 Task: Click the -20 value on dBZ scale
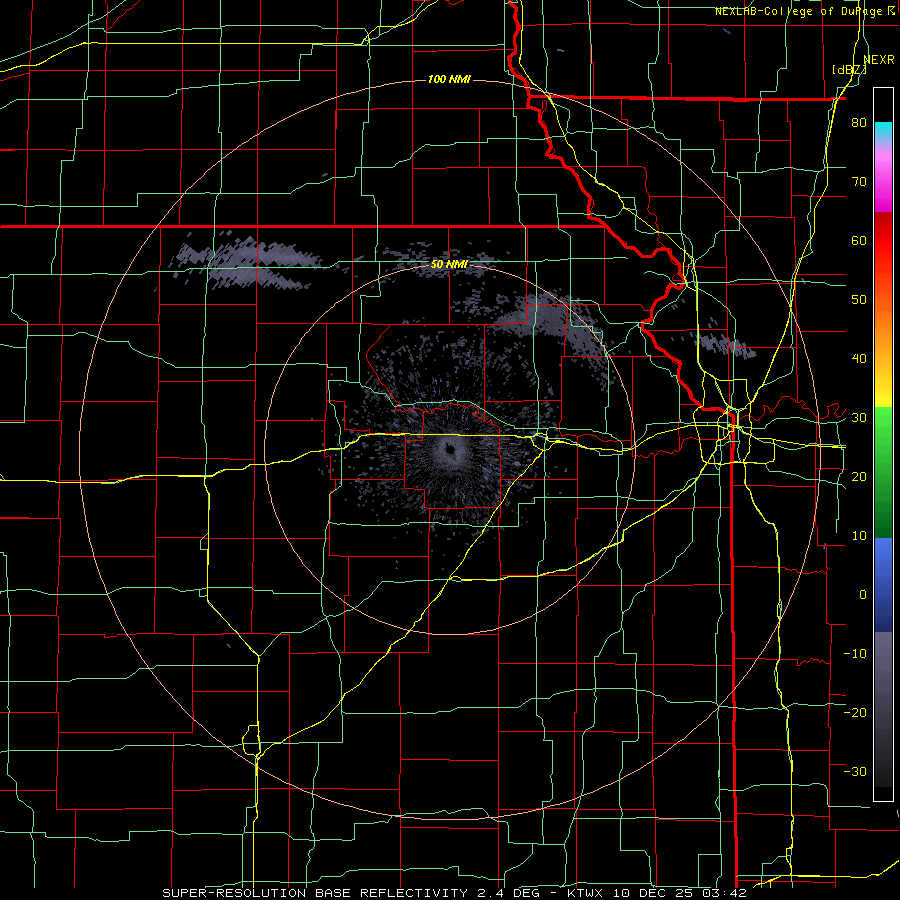pyautogui.click(x=855, y=712)
